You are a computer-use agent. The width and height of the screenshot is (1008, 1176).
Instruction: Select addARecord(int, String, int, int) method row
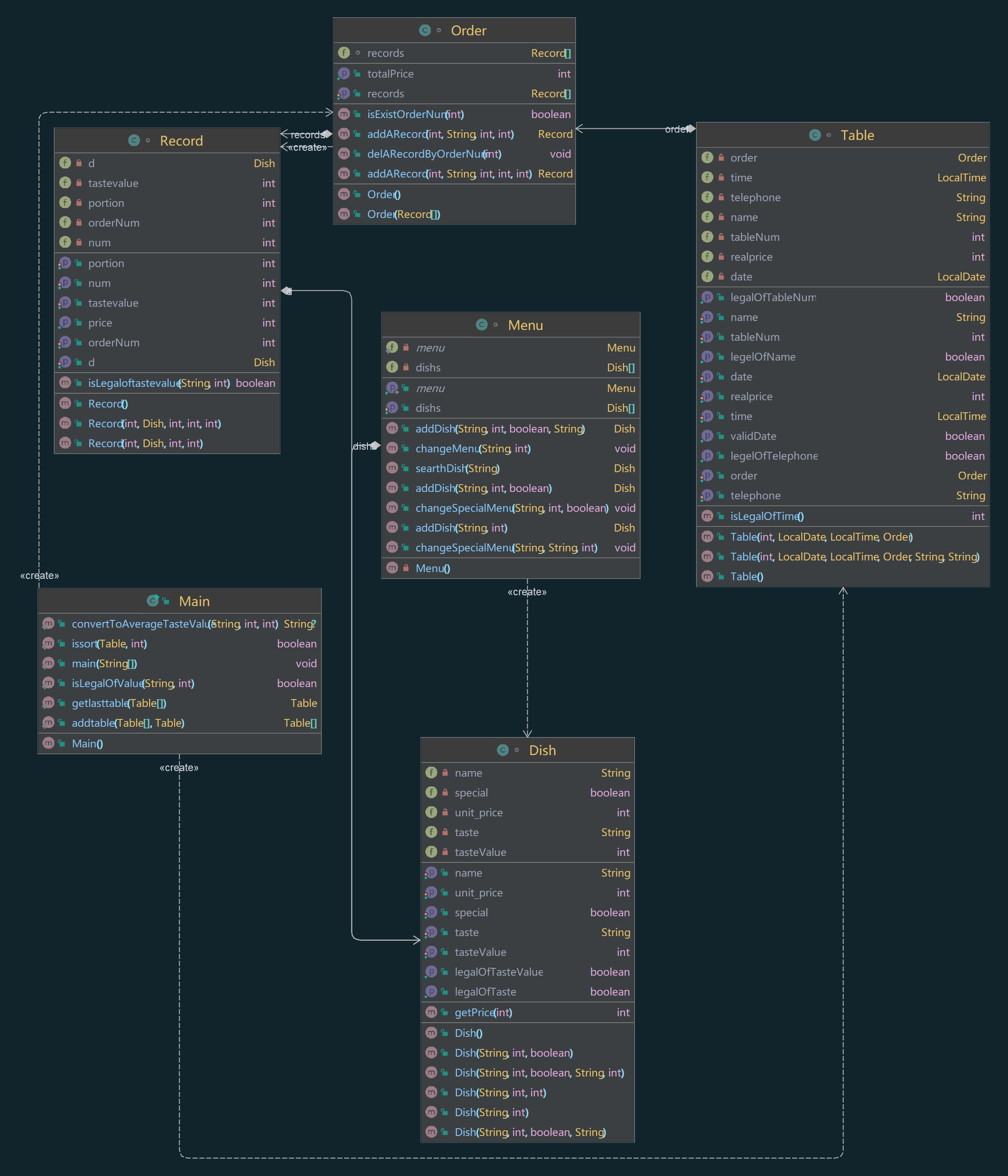point(440,134)
